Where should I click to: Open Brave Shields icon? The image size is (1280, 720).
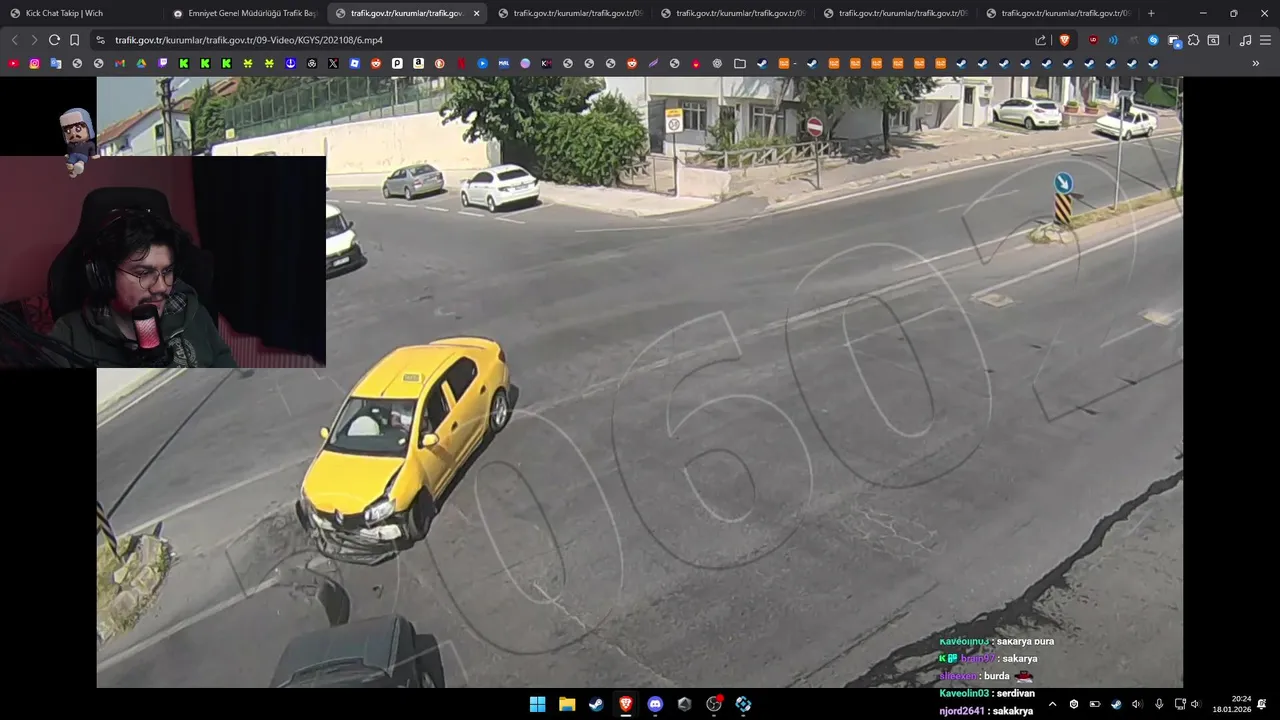coord(1064,40)
